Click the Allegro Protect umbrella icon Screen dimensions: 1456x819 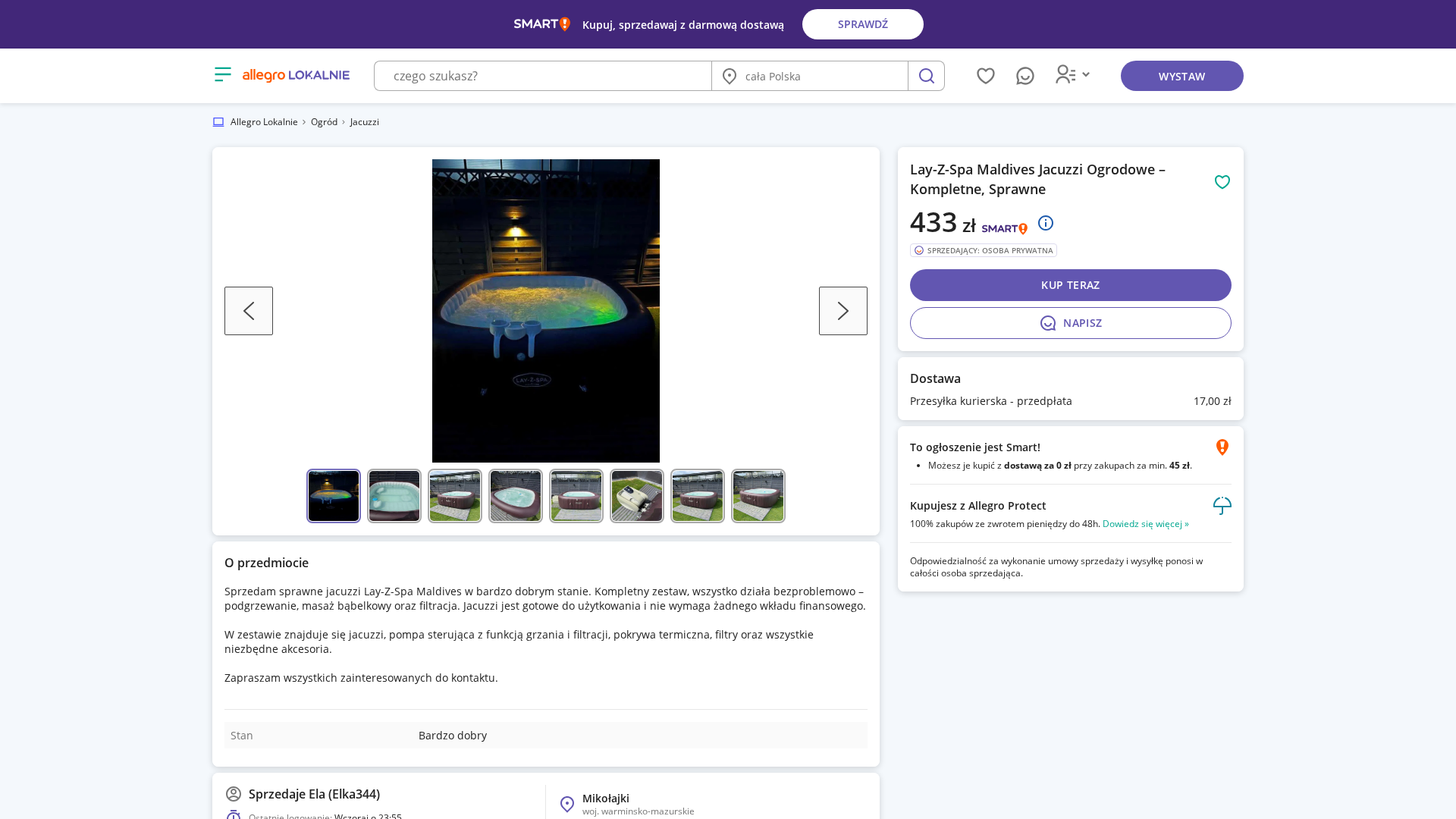tap(1222, 506)
